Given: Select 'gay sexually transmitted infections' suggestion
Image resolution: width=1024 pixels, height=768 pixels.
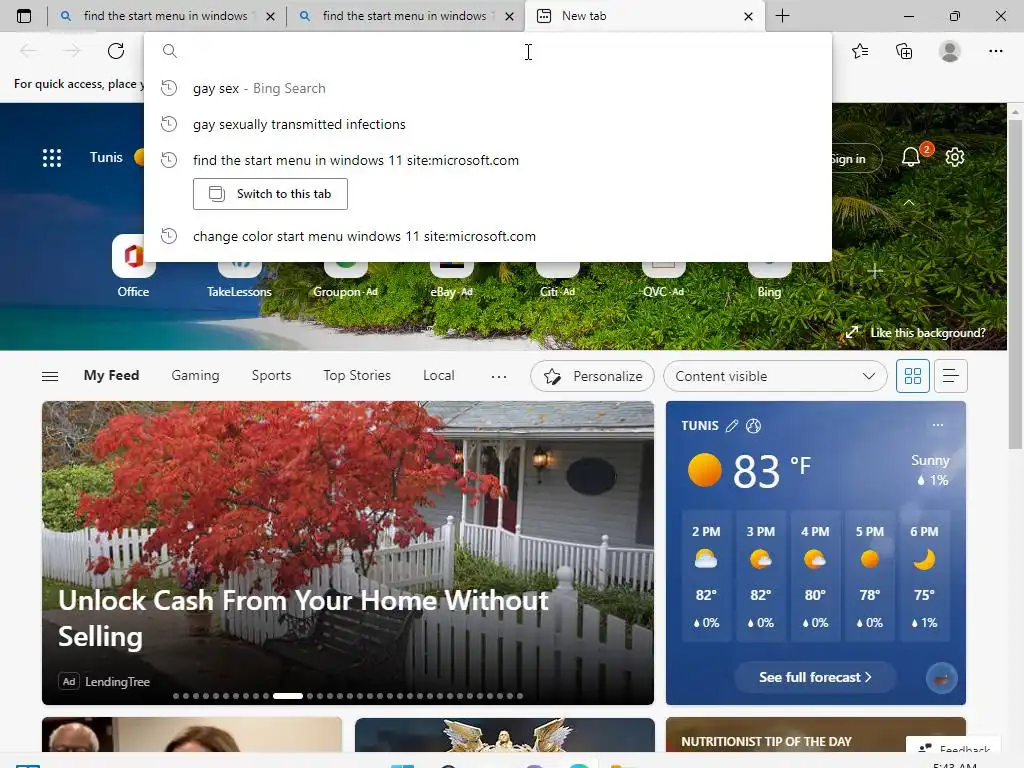Looking at the screenshot, I should [488, 124].
